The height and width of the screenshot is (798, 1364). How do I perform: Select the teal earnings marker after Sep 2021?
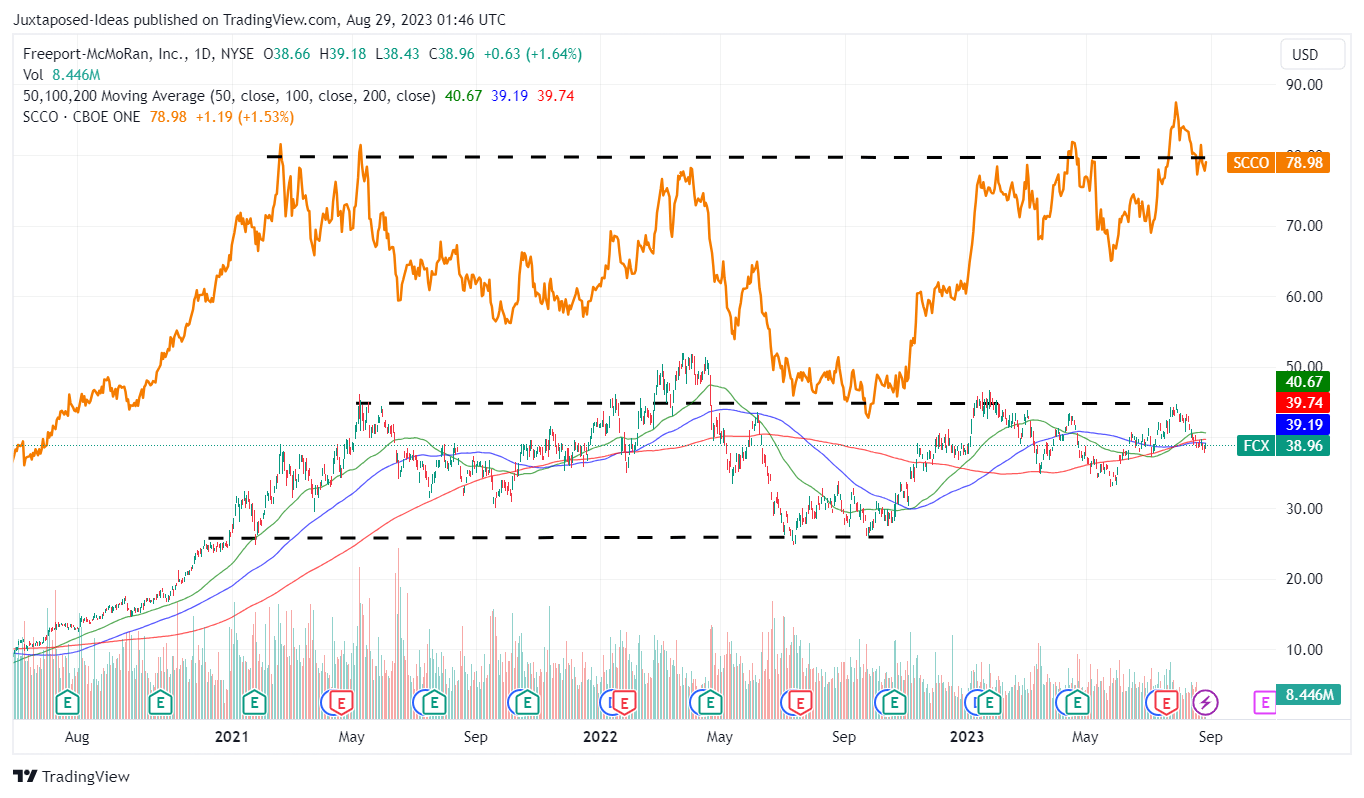[525, 703]
